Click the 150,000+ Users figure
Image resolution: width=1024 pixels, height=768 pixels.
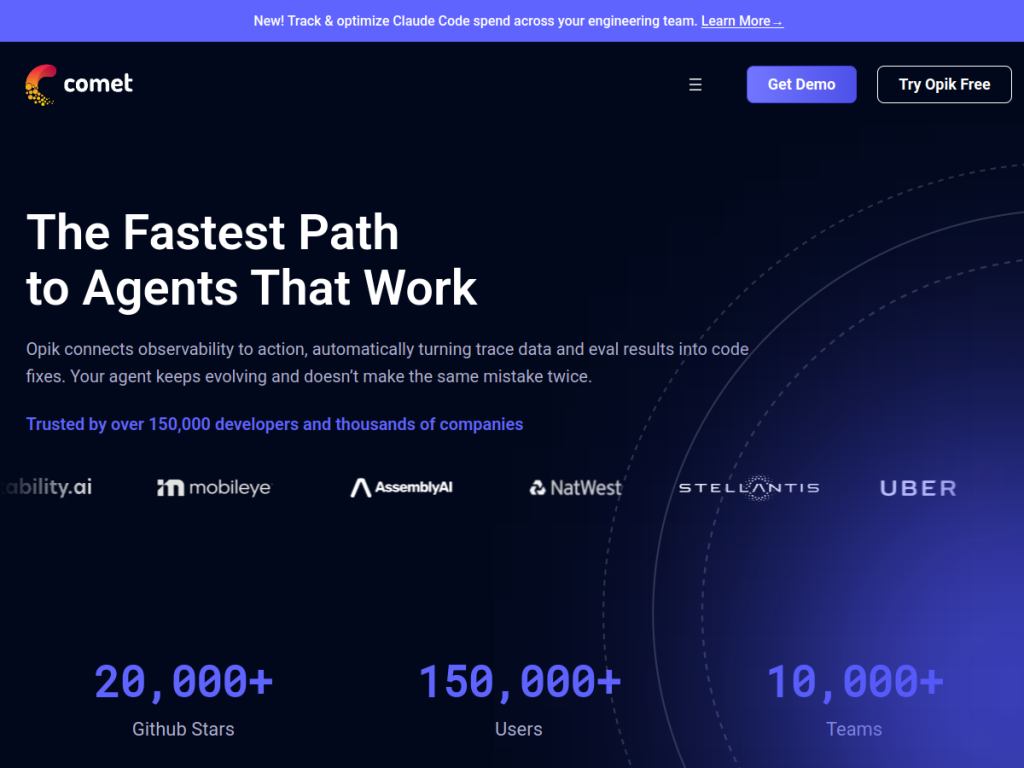pyautogui.click(x=519, y=681)
